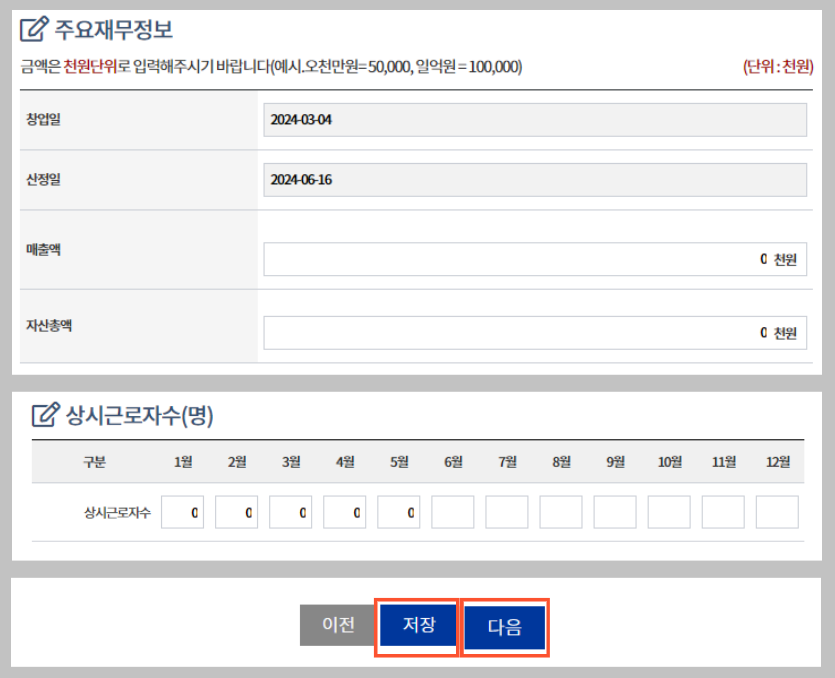Click the 상시근로자수(명) section heading

pos(140,415)
